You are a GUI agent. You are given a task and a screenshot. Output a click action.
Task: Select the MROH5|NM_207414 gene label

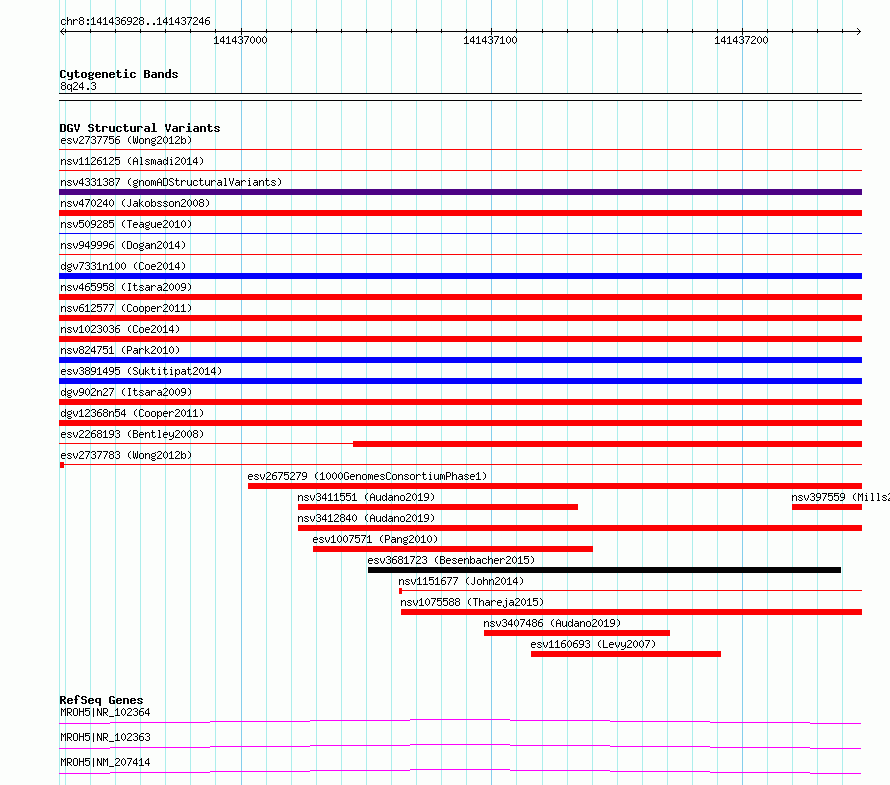point(105,762)
